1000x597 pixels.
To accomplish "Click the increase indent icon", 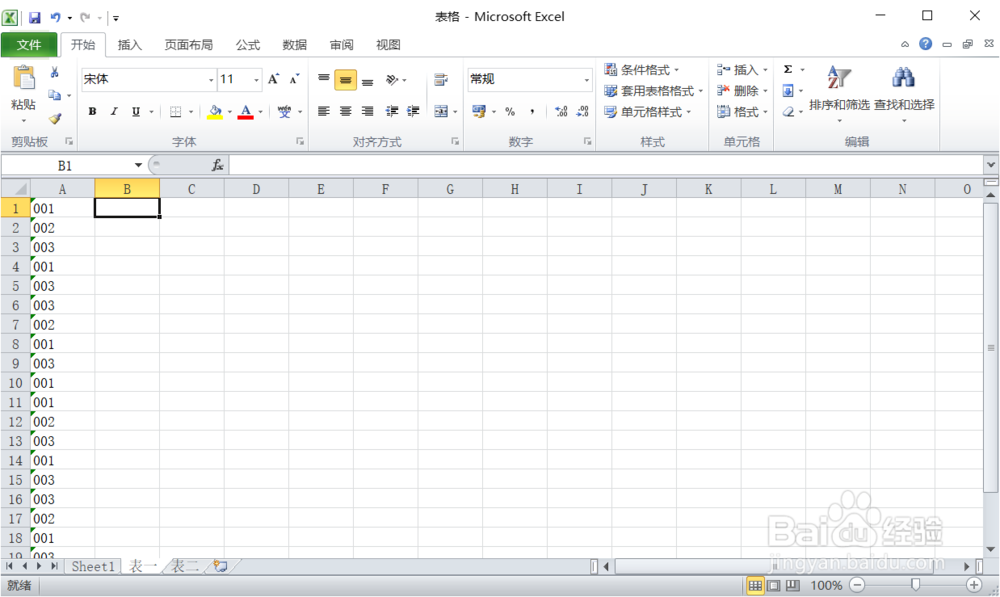I will pyautogui.click(x=413, y=112).
